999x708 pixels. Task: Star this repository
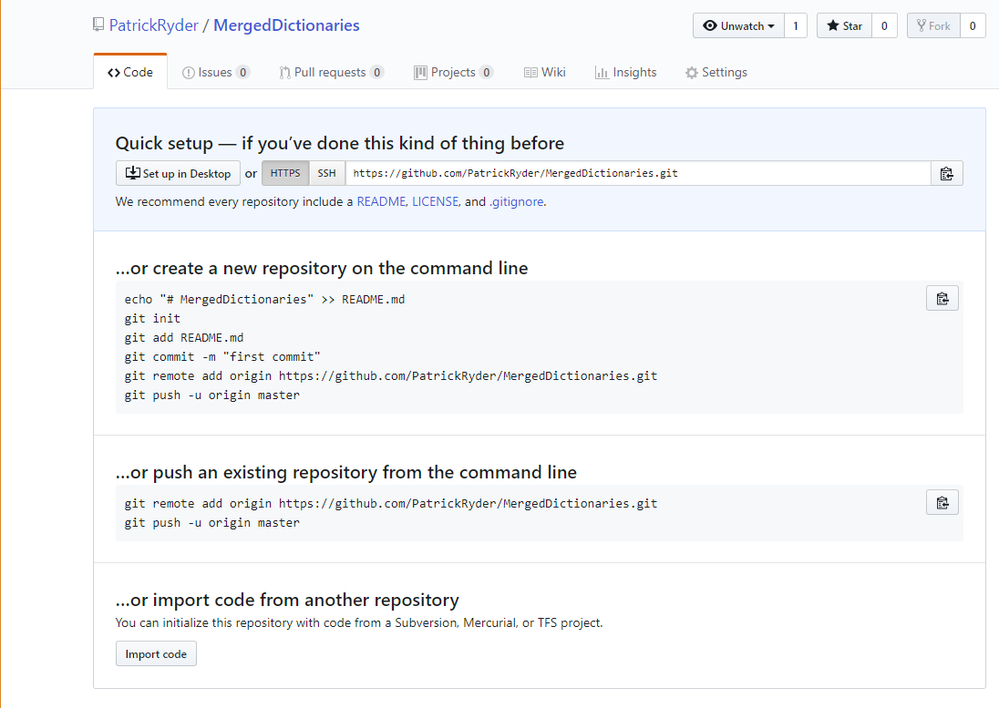[844, 25]
